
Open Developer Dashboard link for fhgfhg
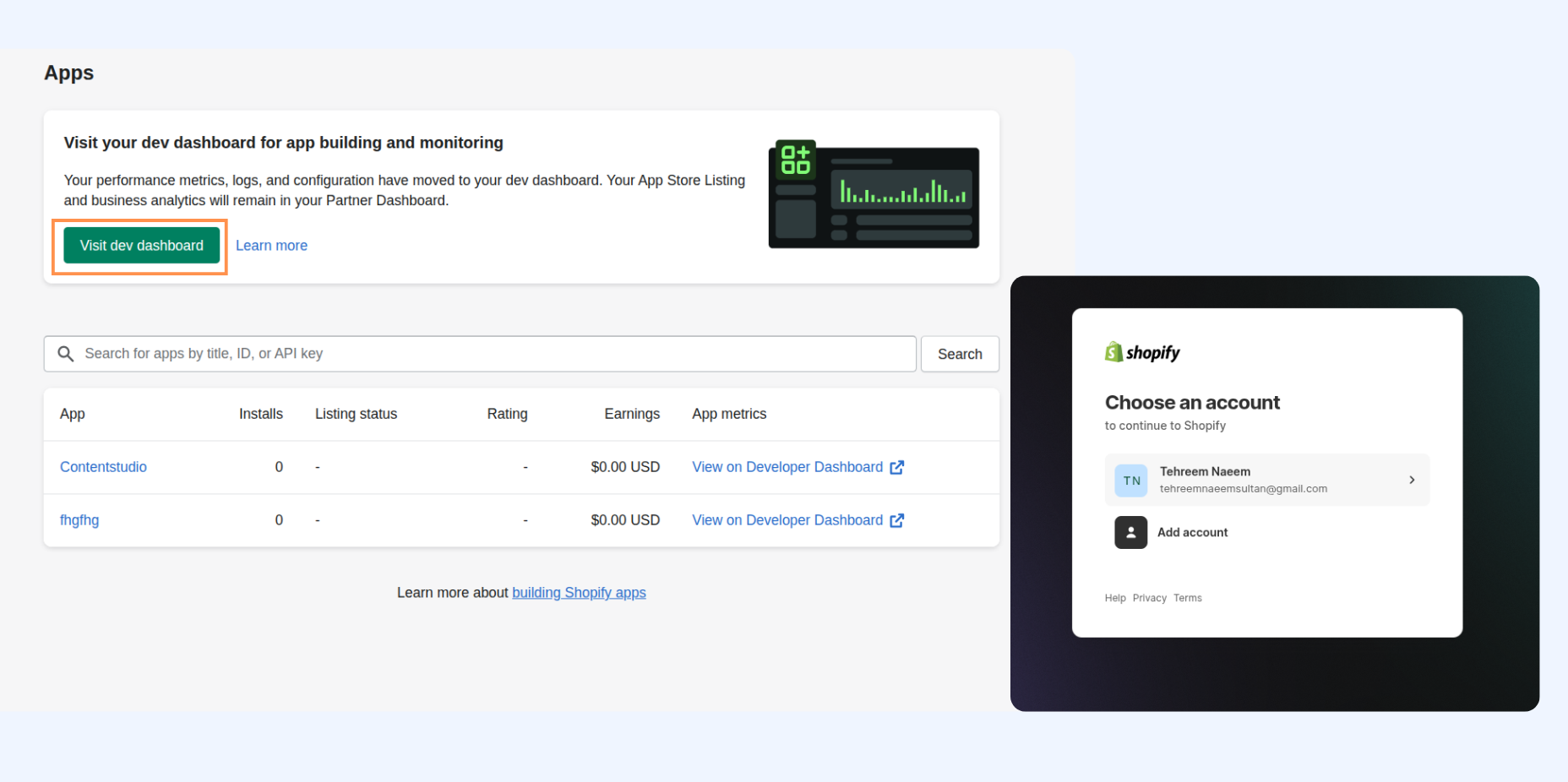pyautogui.click(x=787, y=520)
